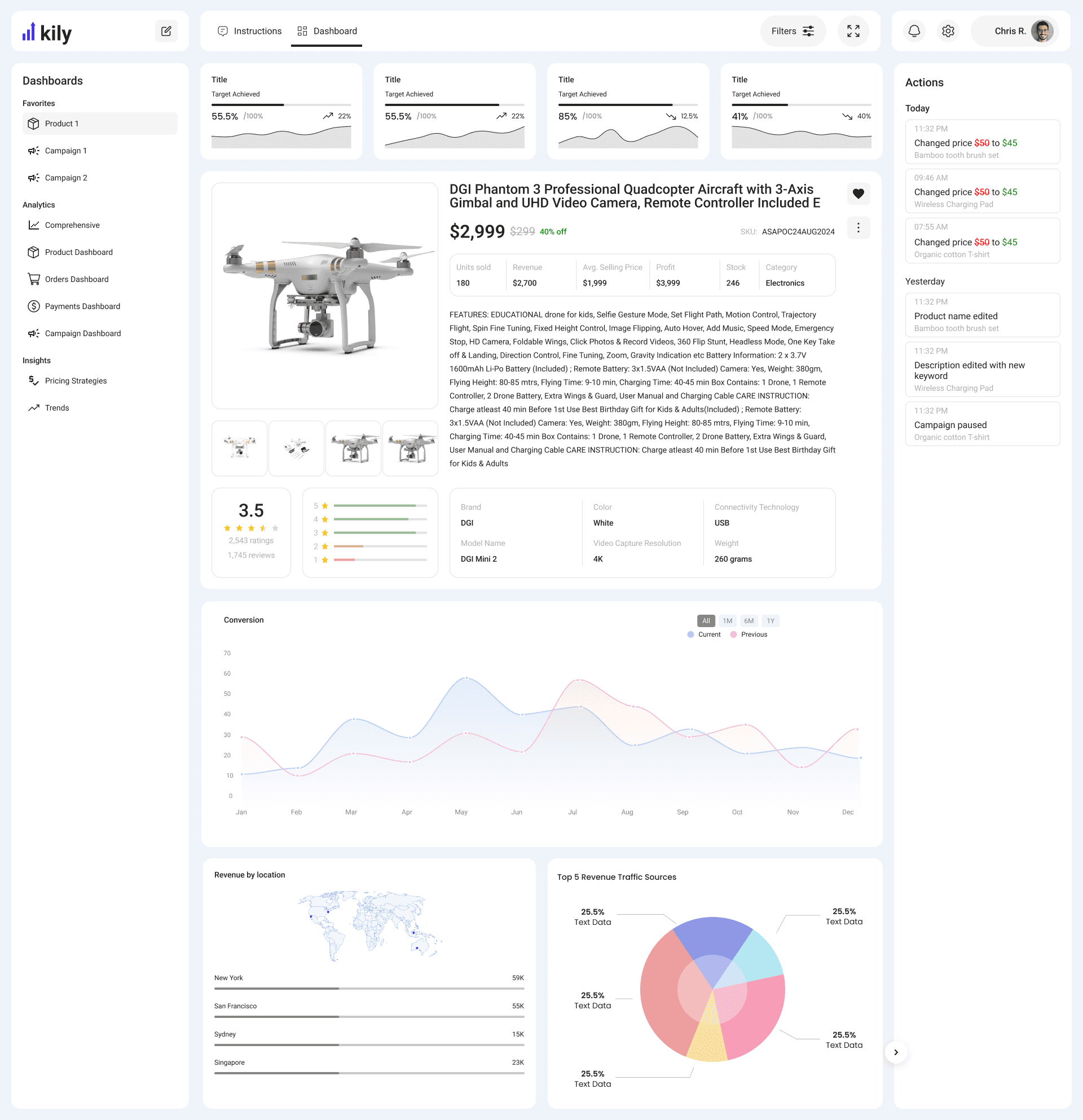Click the next arrow button near pie chart
This screenshot has width=1083, height=1120.
point(896,1052)
